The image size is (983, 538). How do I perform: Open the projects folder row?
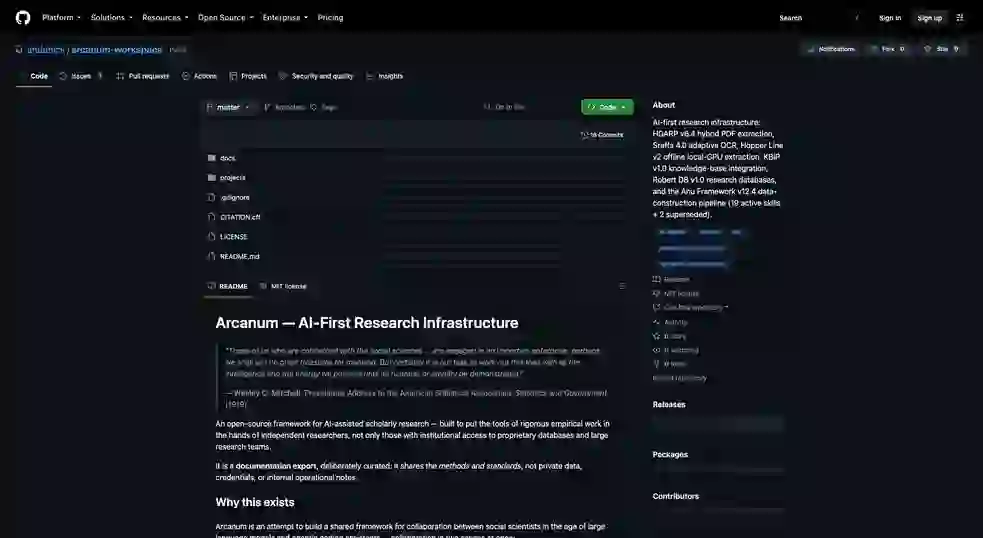pyautogui.click(x=418, y=177)
